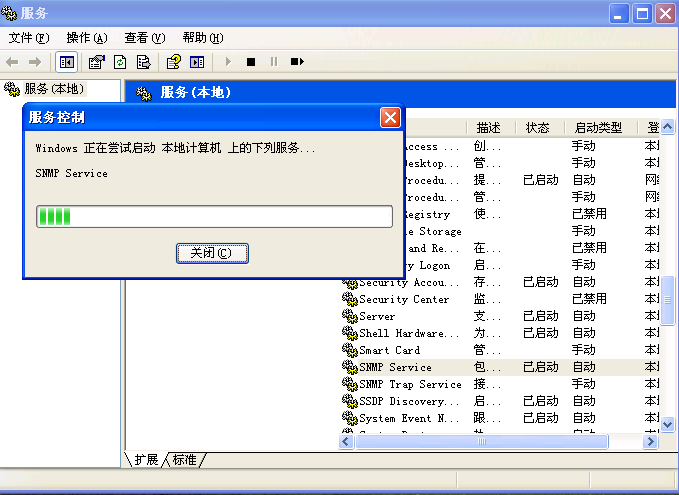Click 已禁用 in Security Center row
Image resolution: width=679 pixels, height=495 pixels.
pos(589,299)
